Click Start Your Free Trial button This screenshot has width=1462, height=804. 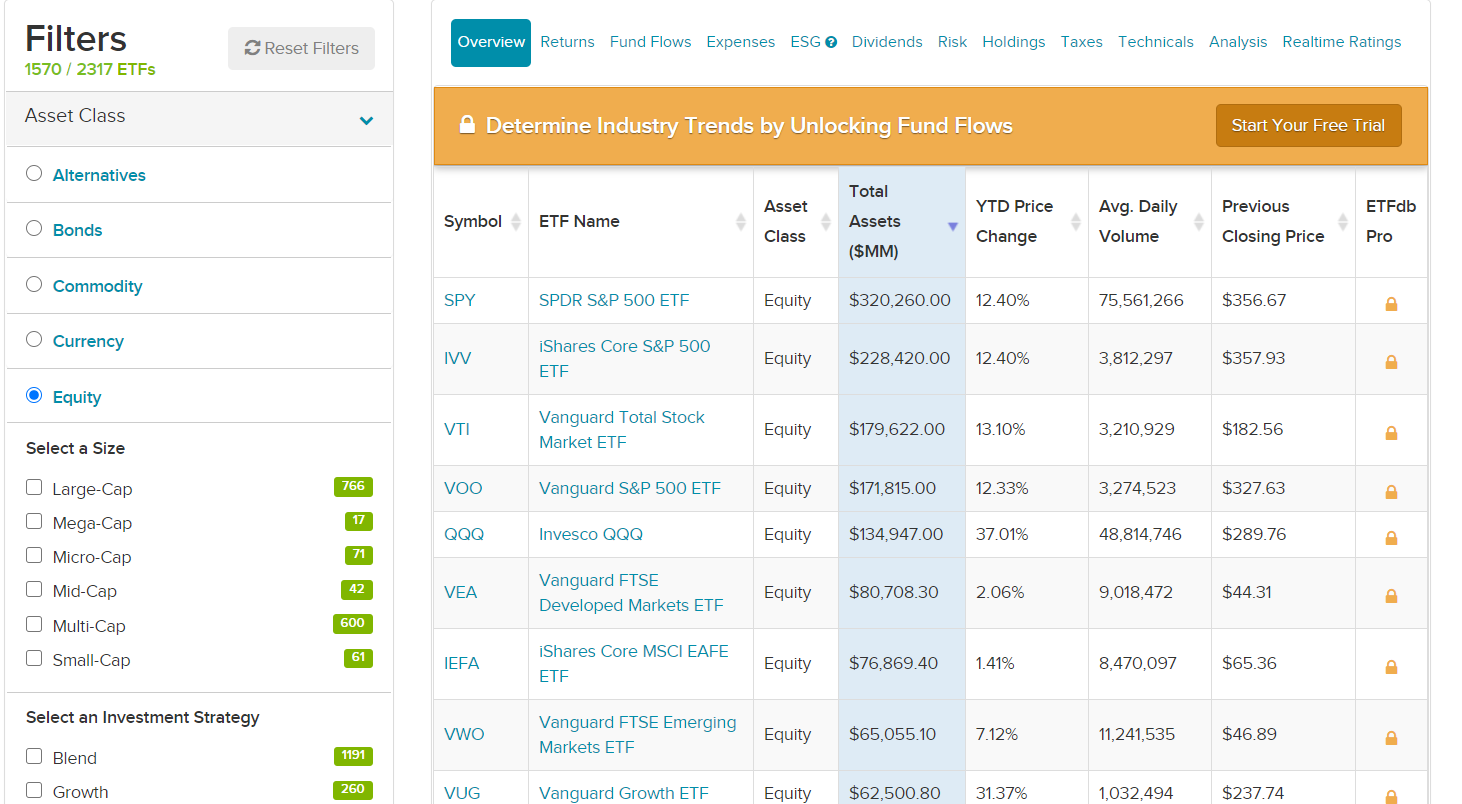(x=1308, y=125)
